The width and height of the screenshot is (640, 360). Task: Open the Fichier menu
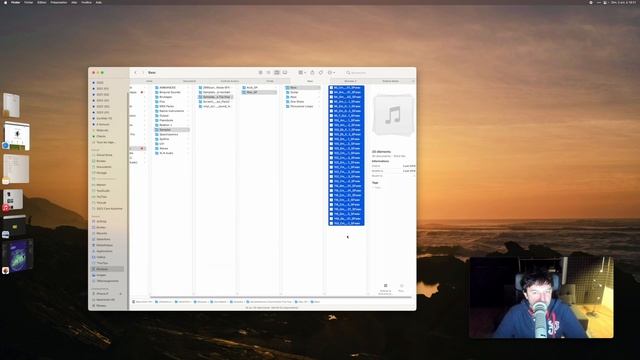(29, 2)
